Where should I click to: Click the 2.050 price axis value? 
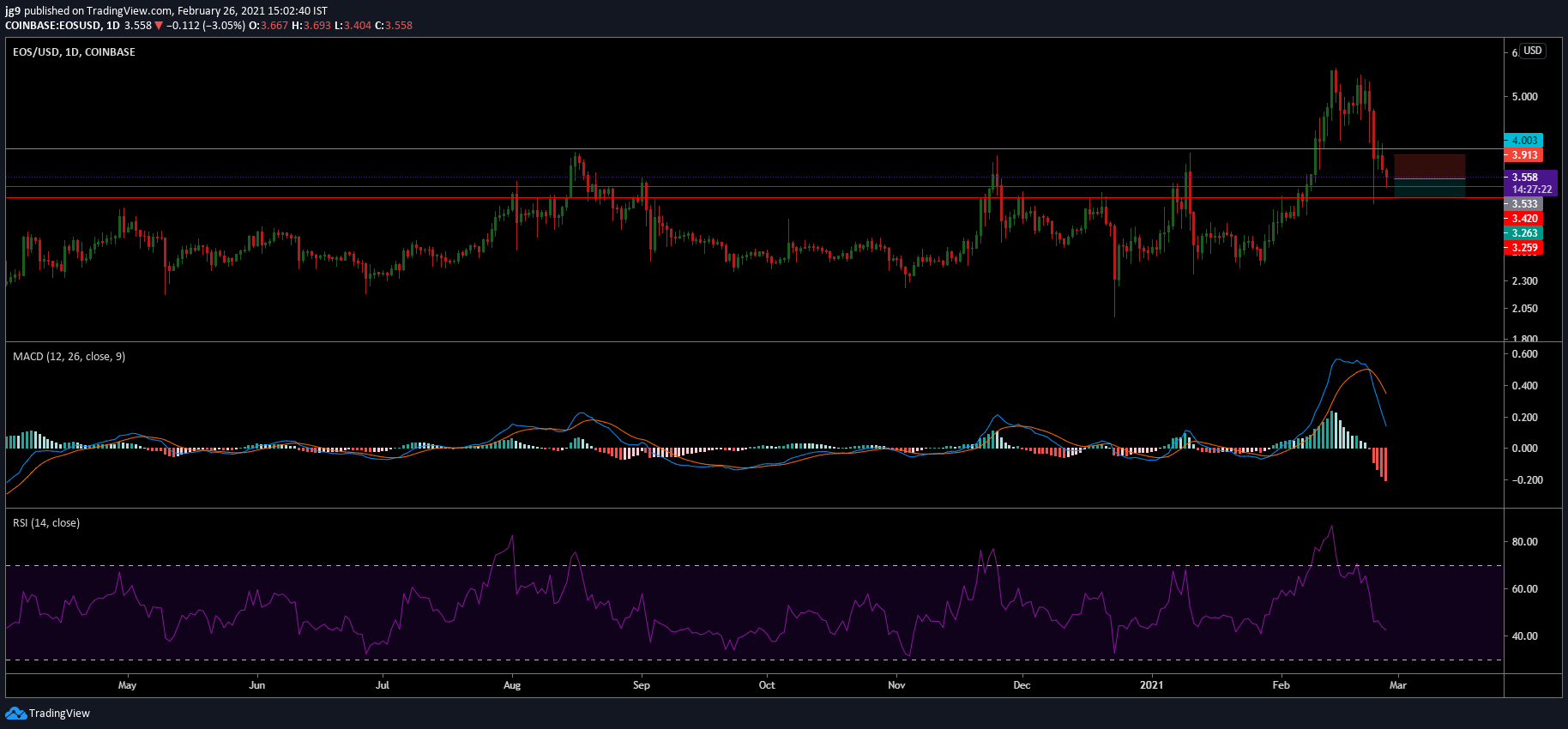[1524, 308]
